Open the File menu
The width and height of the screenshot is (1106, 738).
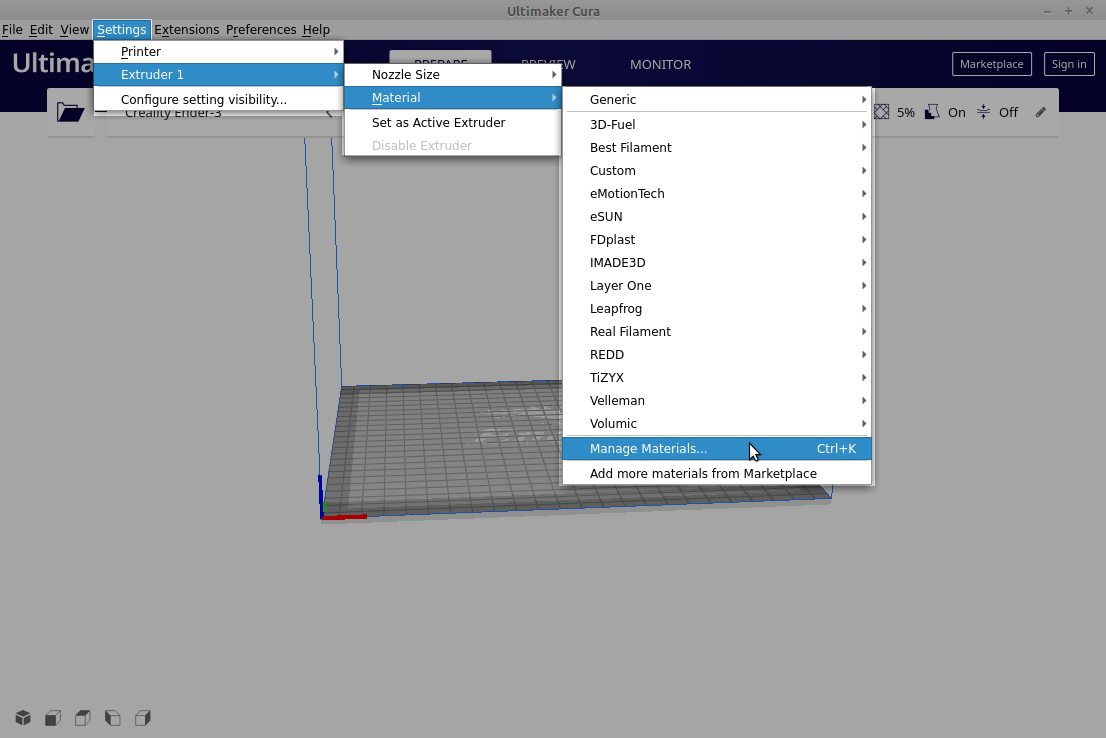(12, 30)
